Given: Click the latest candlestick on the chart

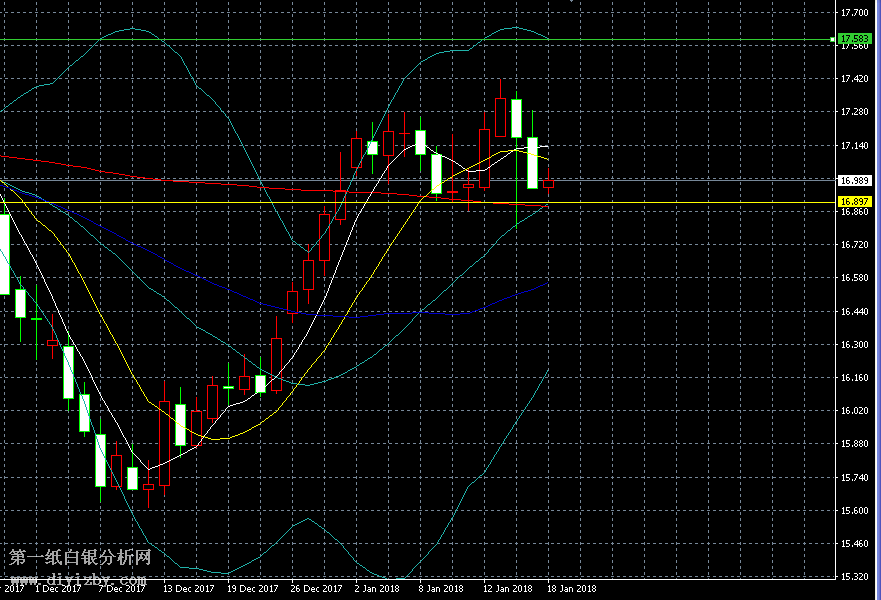Looking at the screenshot, I should 548,182.
